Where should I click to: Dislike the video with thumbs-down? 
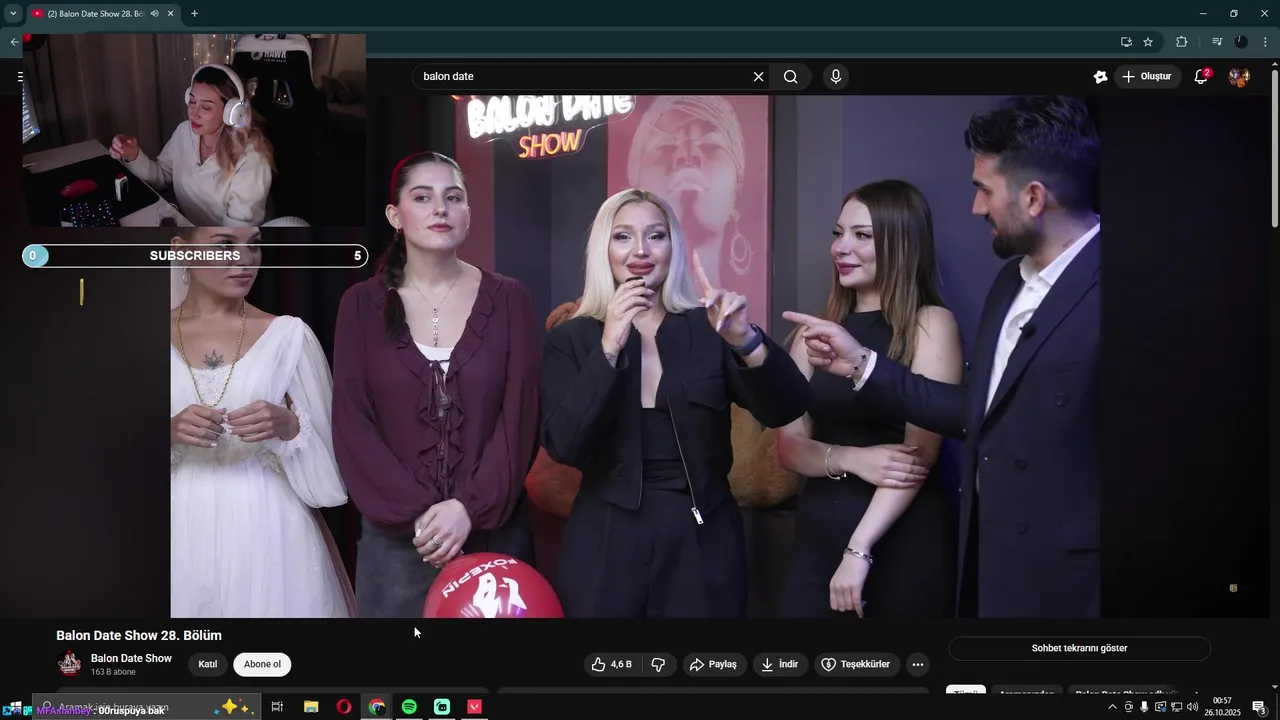pos(658,664)
